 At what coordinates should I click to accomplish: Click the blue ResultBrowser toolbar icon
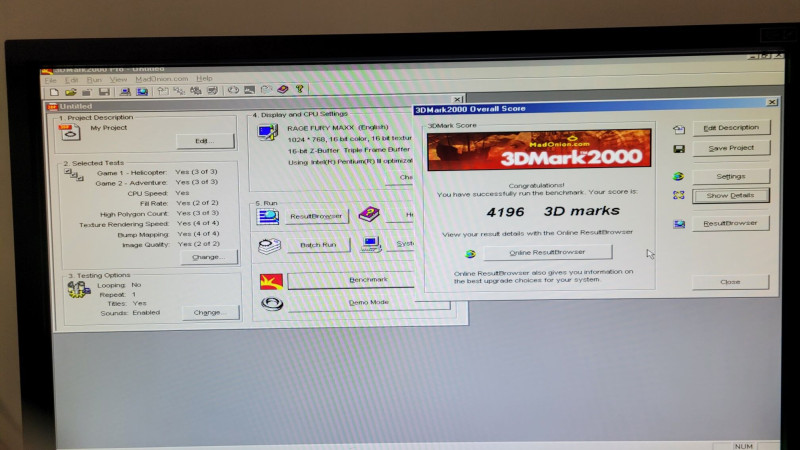coord(142,92)
